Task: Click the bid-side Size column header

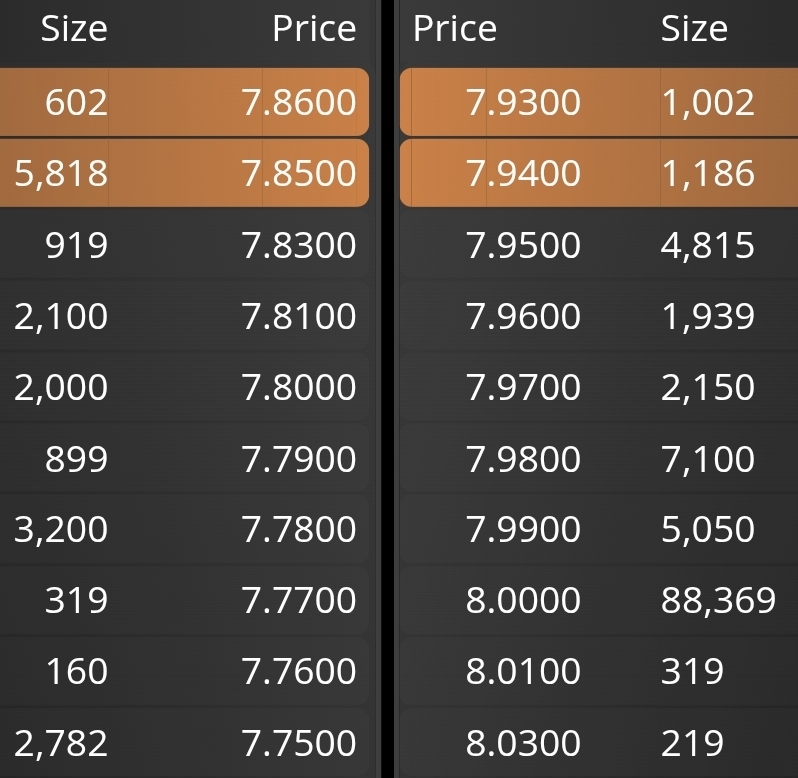Action: [74, 29]
